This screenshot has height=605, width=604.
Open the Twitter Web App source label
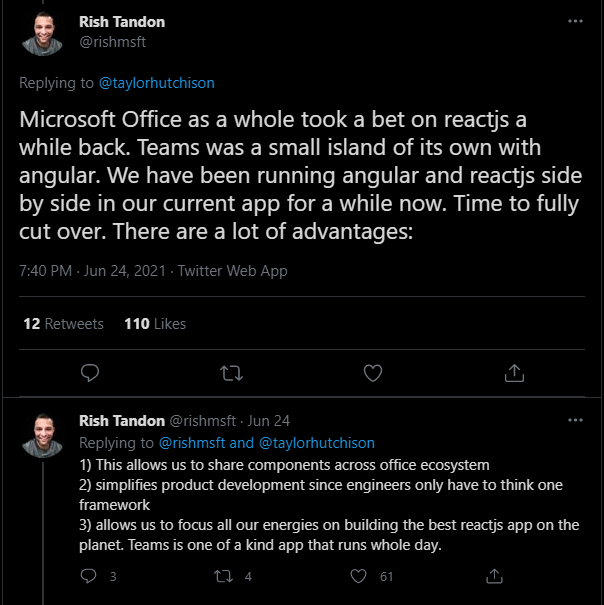pos(232,271)
